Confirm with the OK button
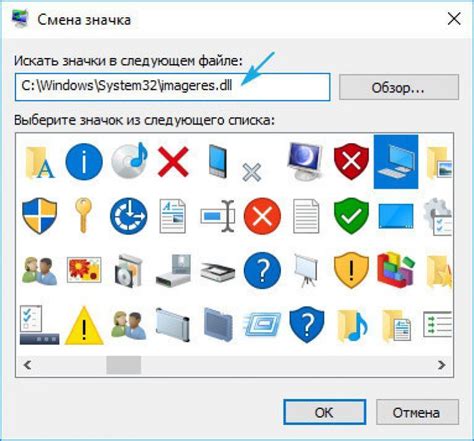This screenshot has width=474, height=441. [x=325, y=412]
